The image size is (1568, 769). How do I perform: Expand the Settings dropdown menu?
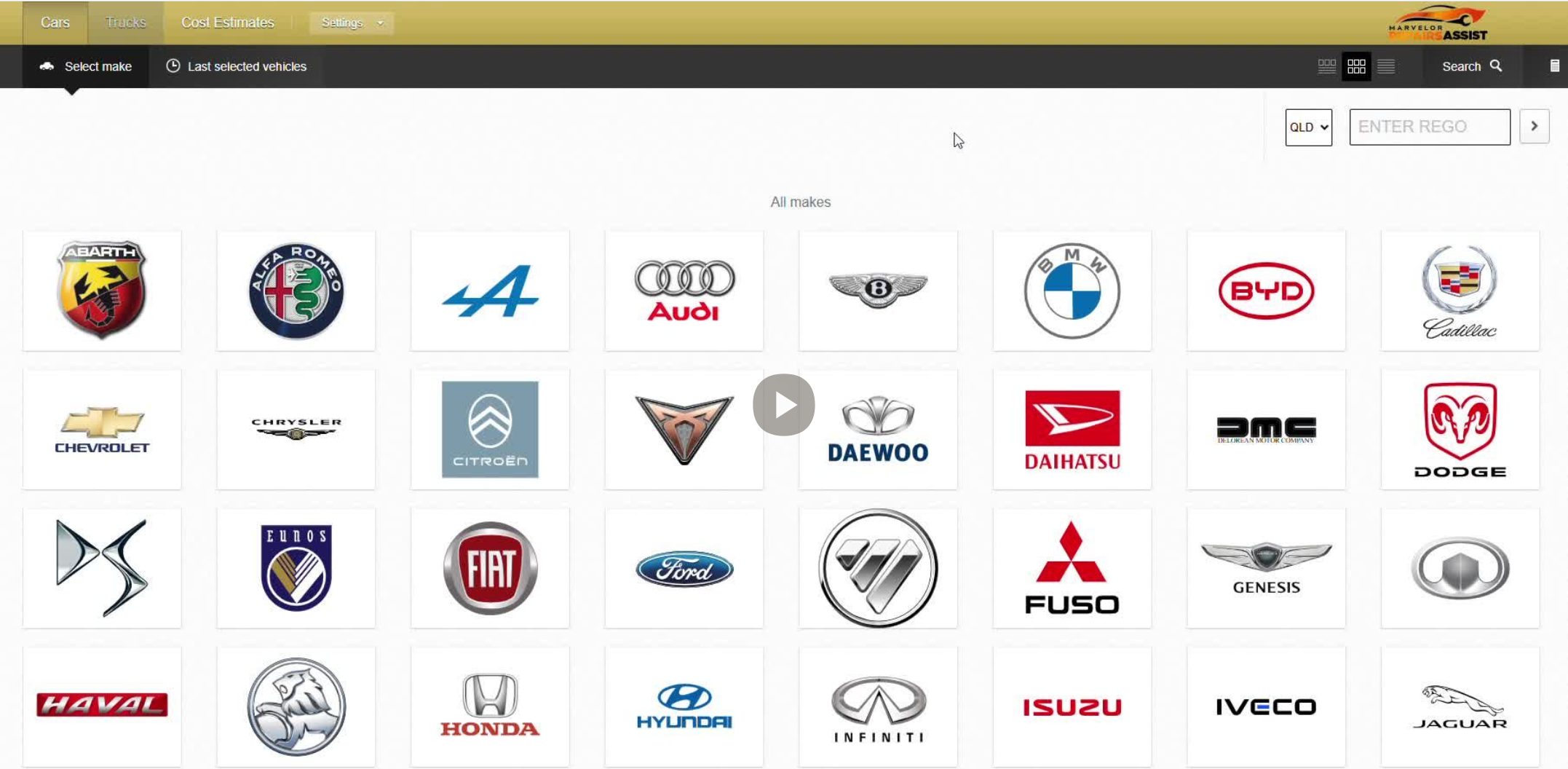[x=352, y=23]
